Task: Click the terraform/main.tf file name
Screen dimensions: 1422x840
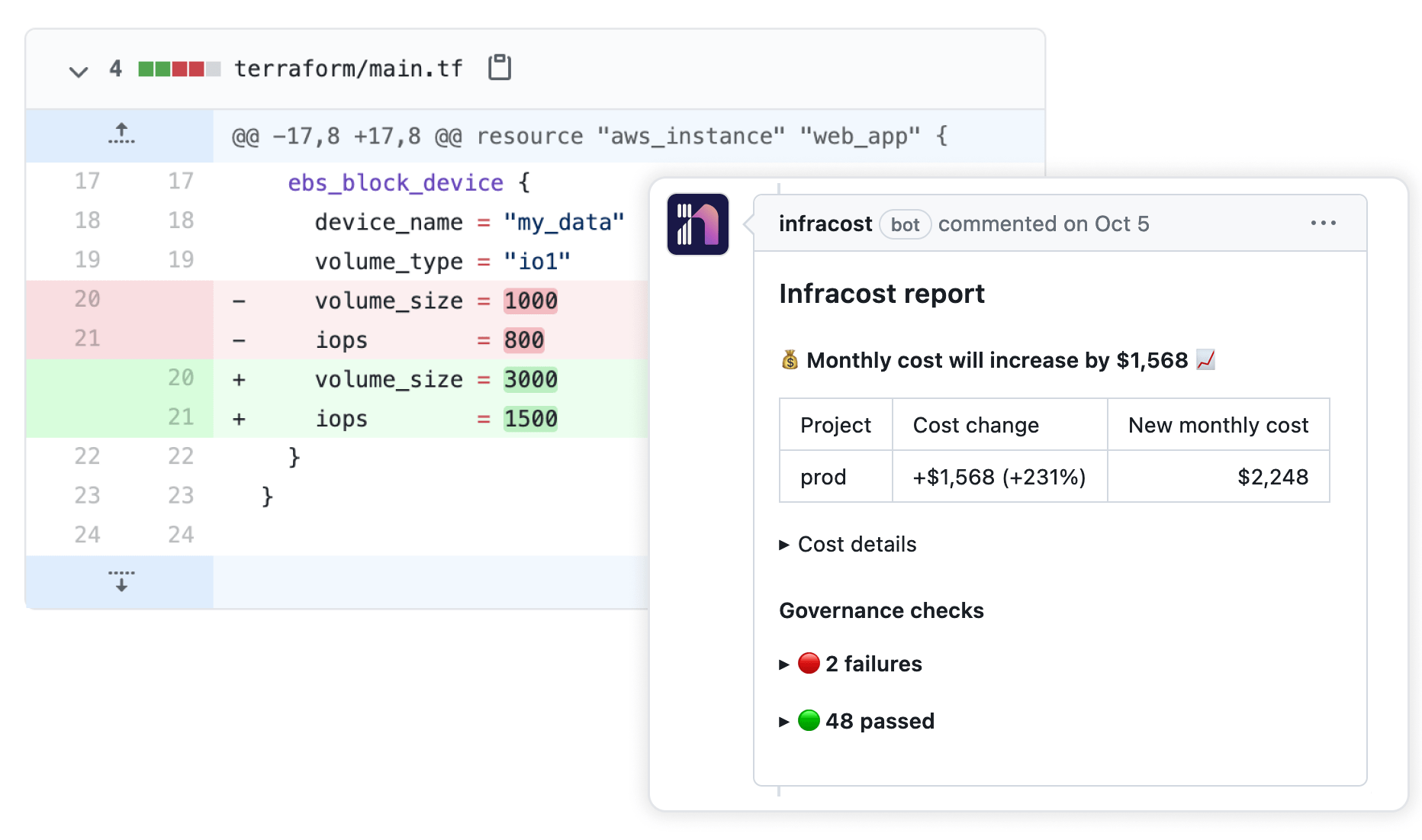Action: click(x=348, y=69)
